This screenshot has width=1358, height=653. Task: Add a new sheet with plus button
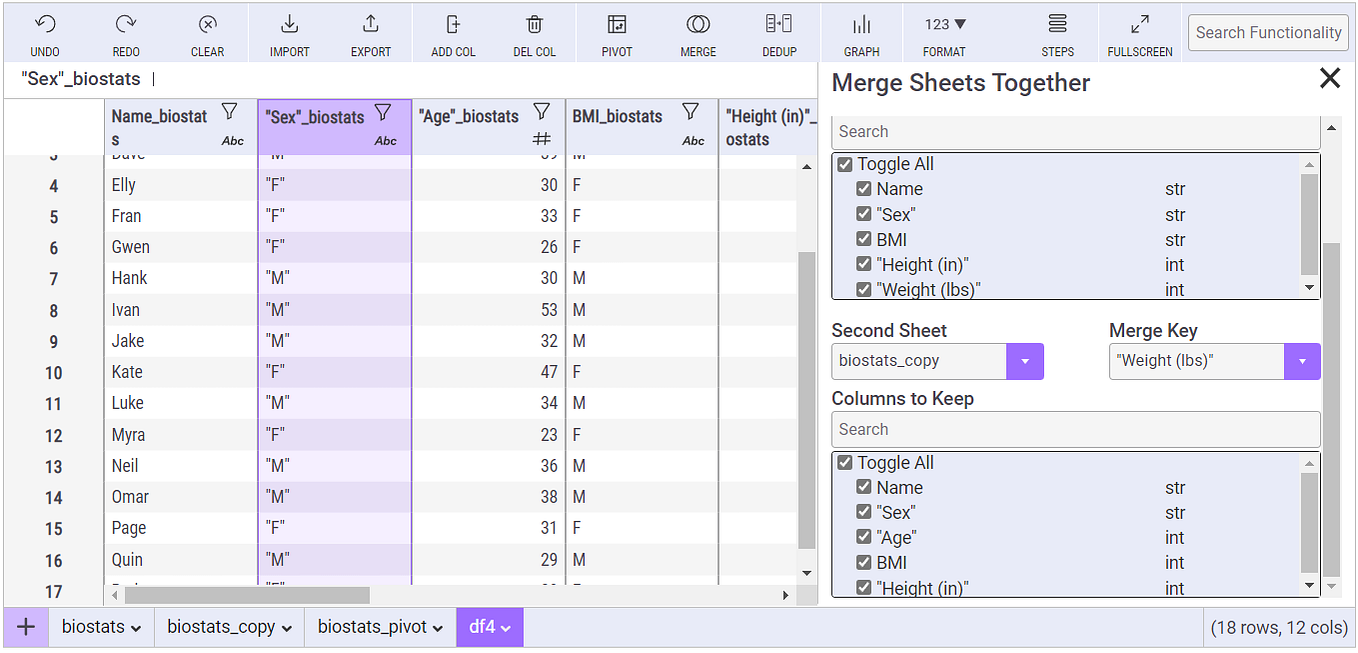coord(26,627)
